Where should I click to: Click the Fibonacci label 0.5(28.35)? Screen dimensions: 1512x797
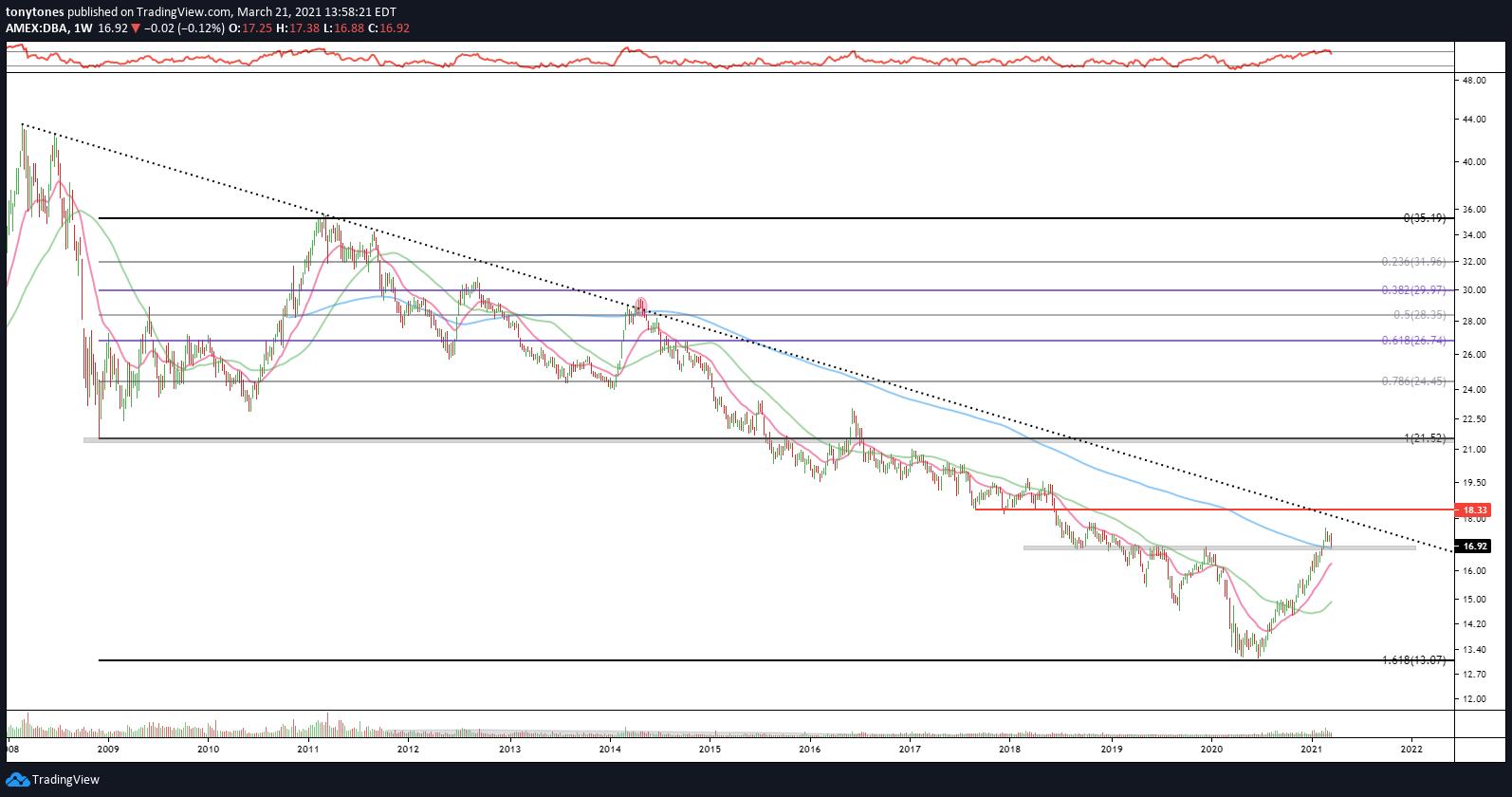click(x=1420, y=315)
